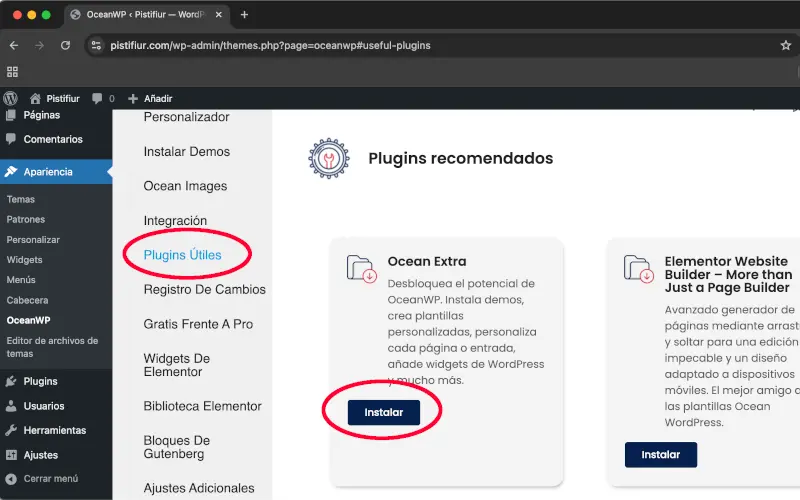Open Cabecera under Apariencia
Viewport: 800px width, 500px height.
pyautogui.click(x=28, y=301)
